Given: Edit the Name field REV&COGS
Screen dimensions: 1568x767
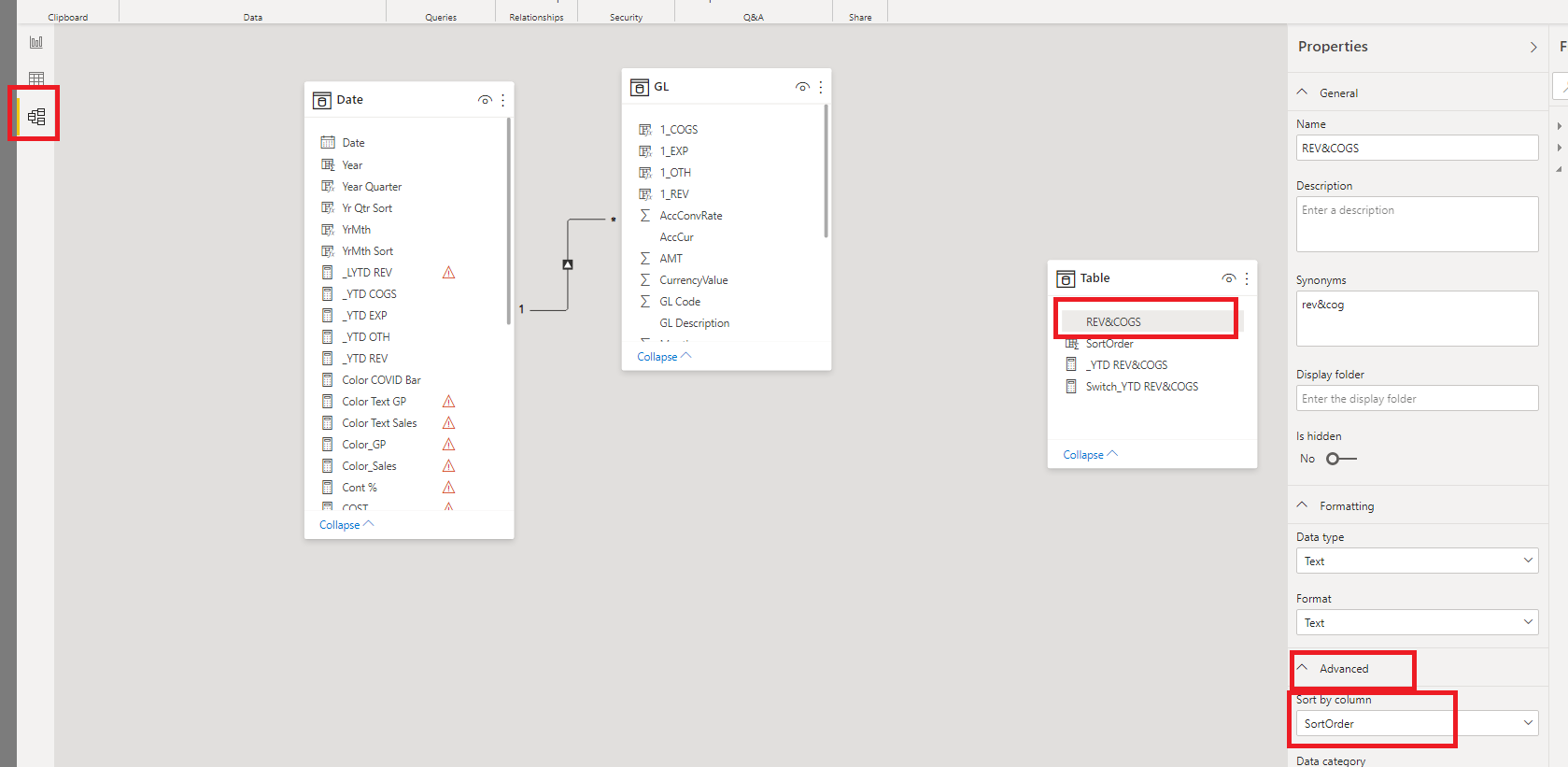Looking at the screenshot, I should [x=1417, y=148].
